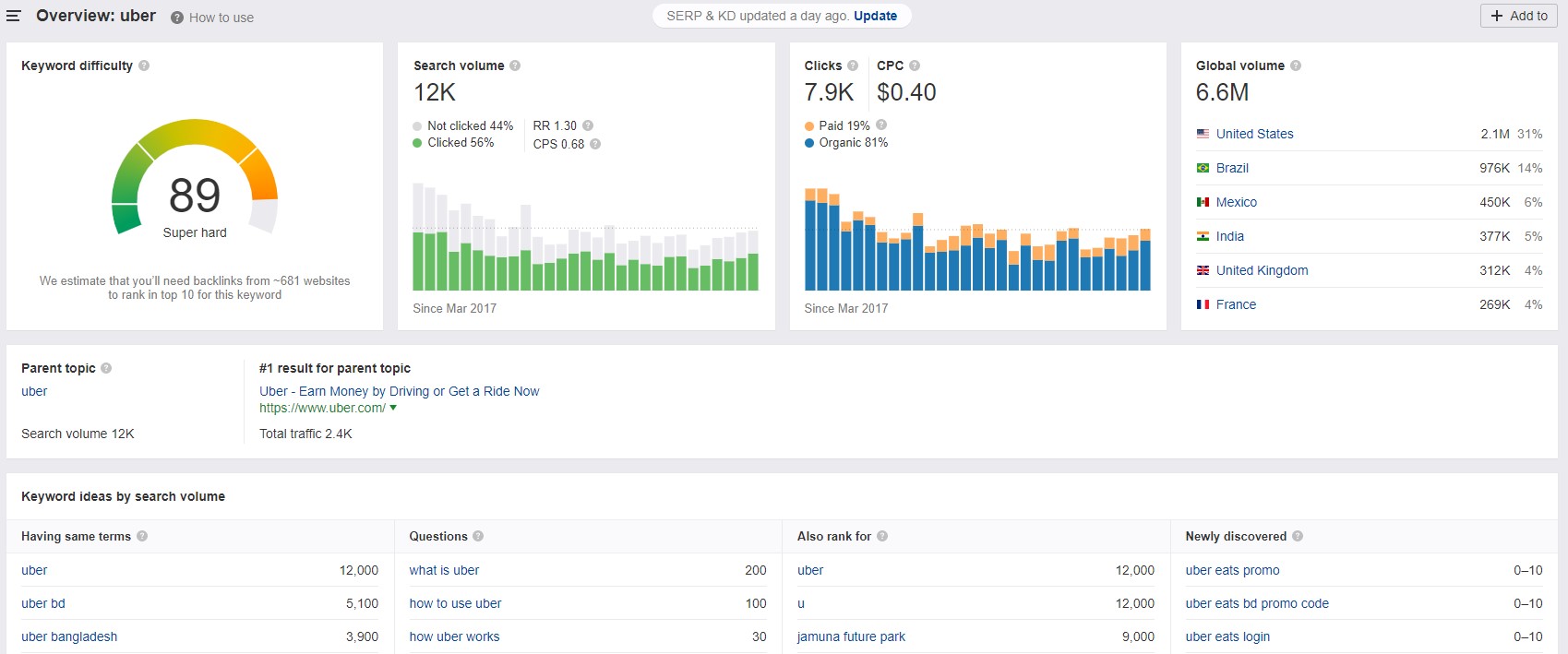Click the Parent topic info icon

pyautogui.click(x=106, y=368)
